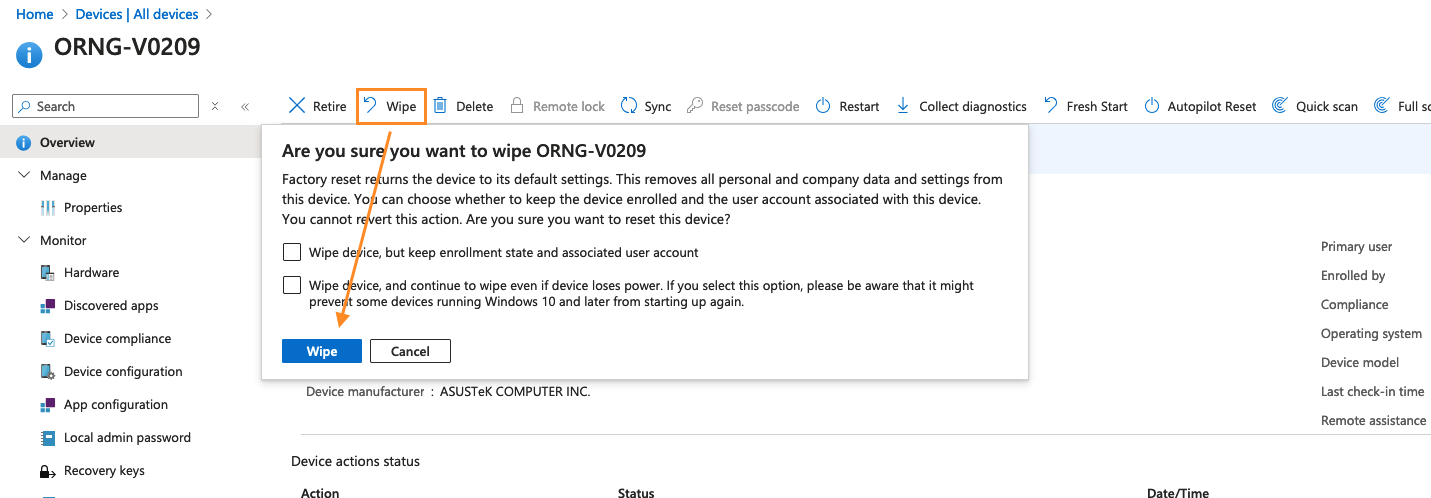Click the Recovery keys lock icon
The height and width of the screenshot is (498, 1431).
click(x=47, y=470)
